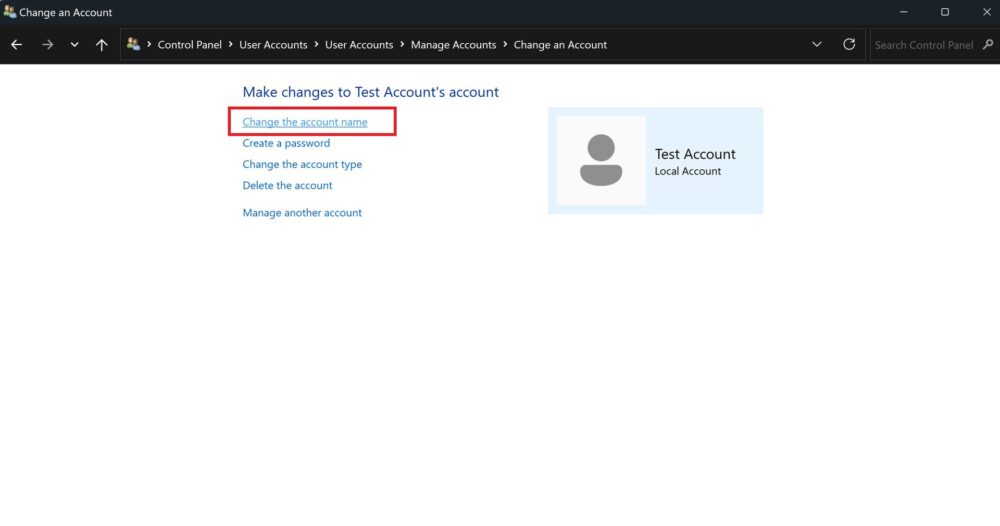Open the Change the account name link
Screen dimensions: 1000x526
coord(305,122)
